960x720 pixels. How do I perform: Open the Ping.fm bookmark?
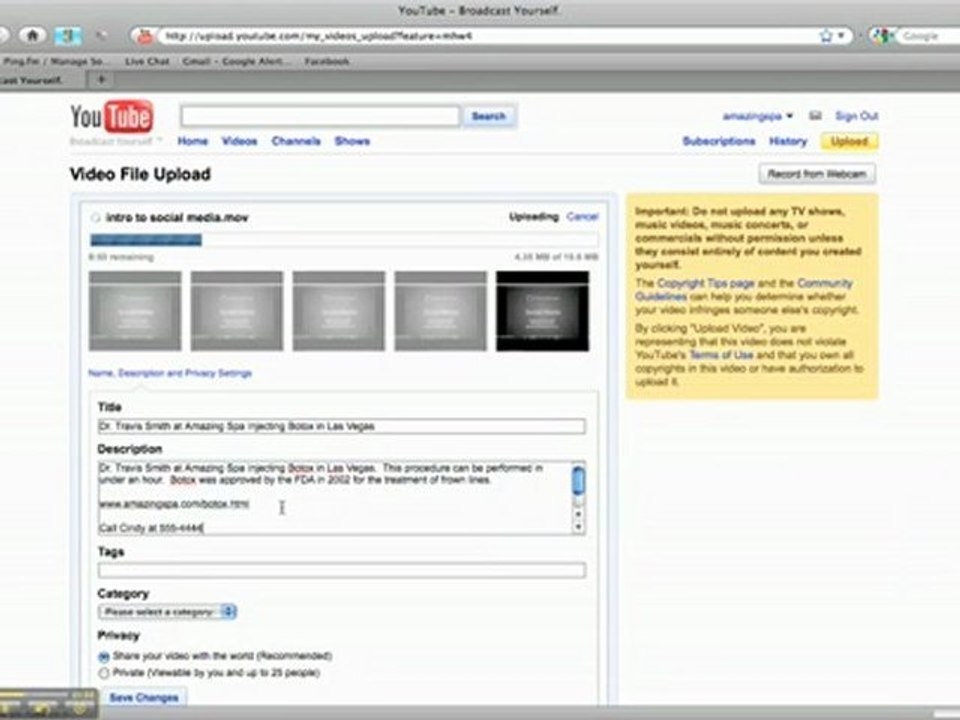[56, 61]
